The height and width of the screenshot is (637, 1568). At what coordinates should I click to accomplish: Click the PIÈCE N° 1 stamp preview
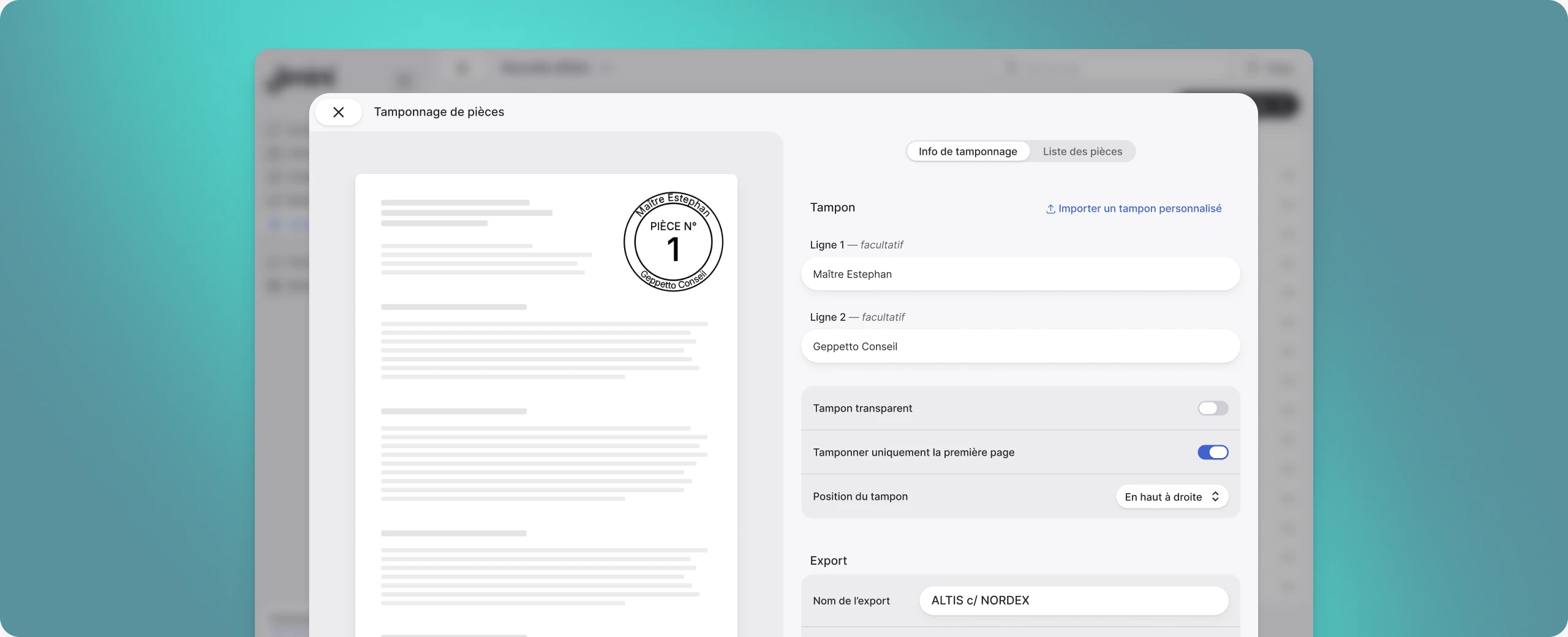[673, 242]
